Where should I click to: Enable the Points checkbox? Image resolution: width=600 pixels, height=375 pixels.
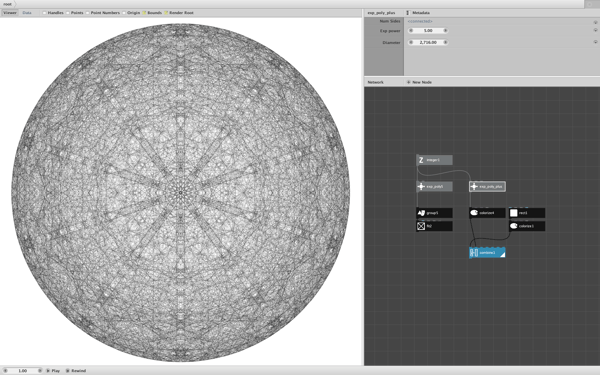click(68, 13)
